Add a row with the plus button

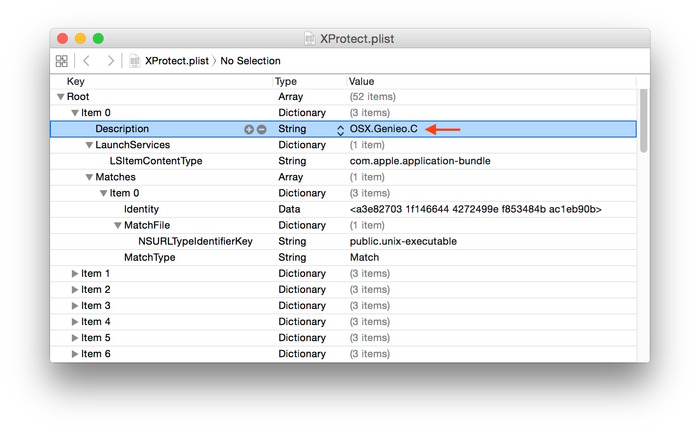pos(249,129)
